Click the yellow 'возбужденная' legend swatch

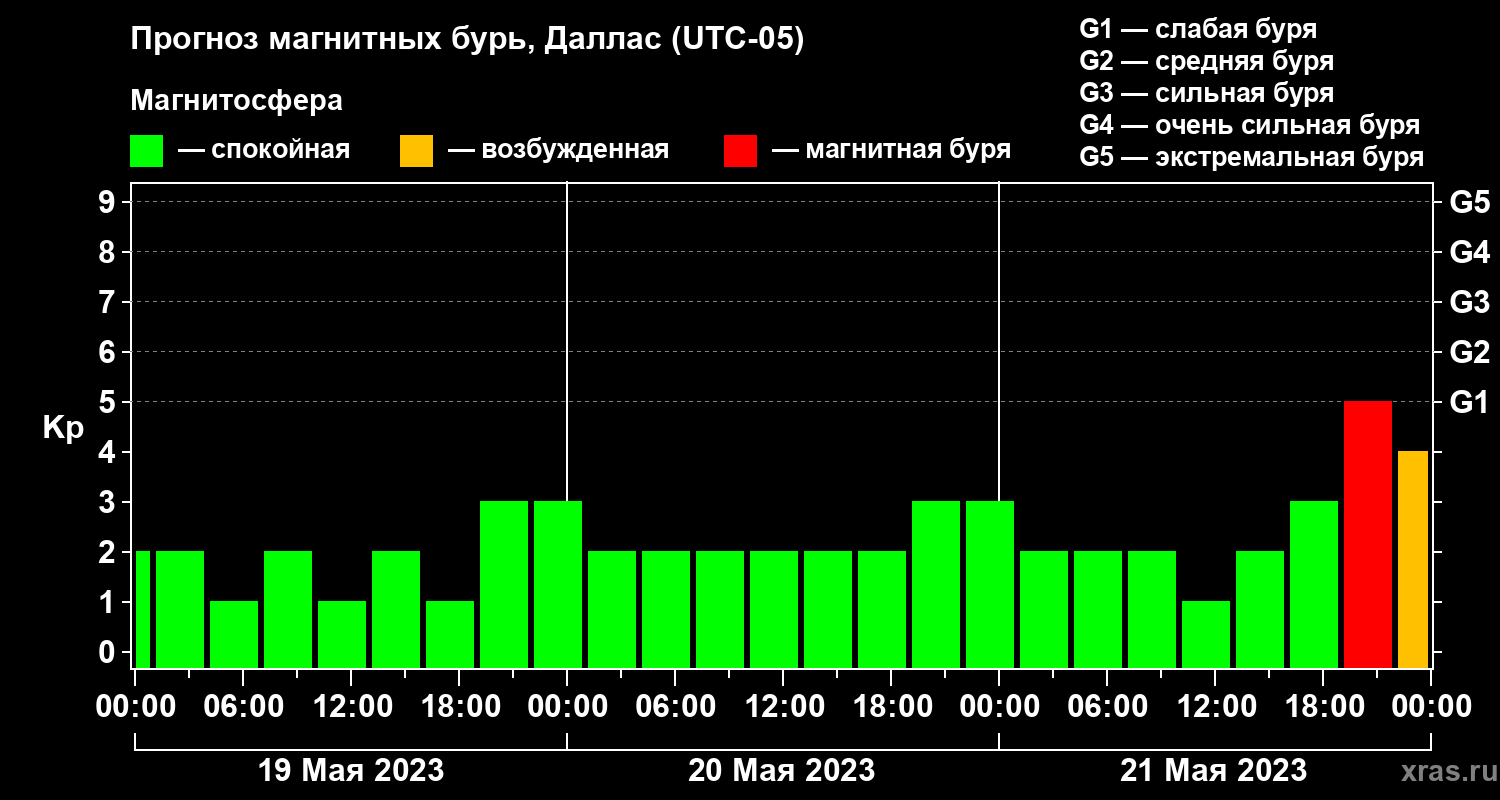pyautogui.click(x=416, y=151)
